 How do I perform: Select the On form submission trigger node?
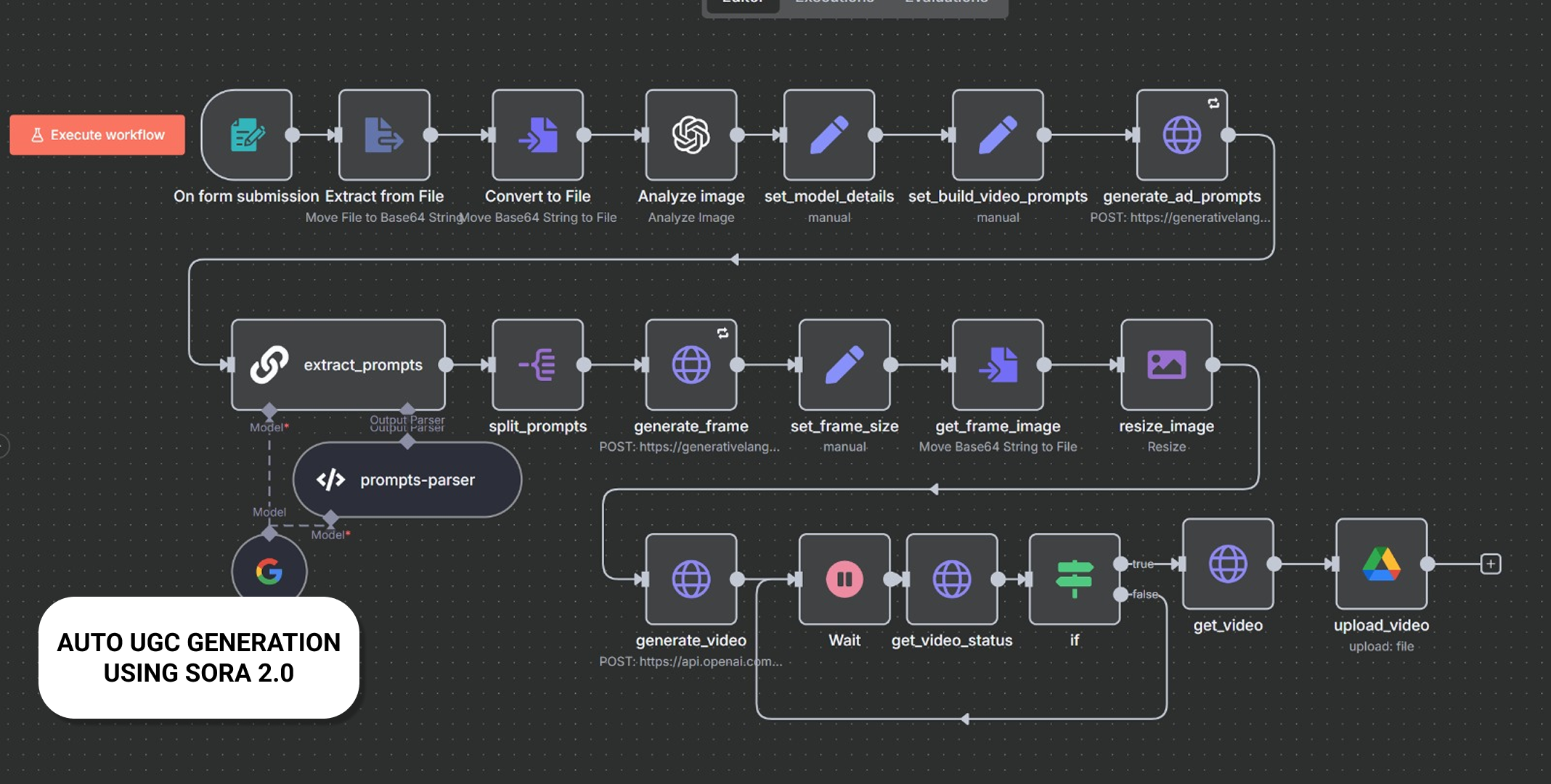(x=247, y=135)
